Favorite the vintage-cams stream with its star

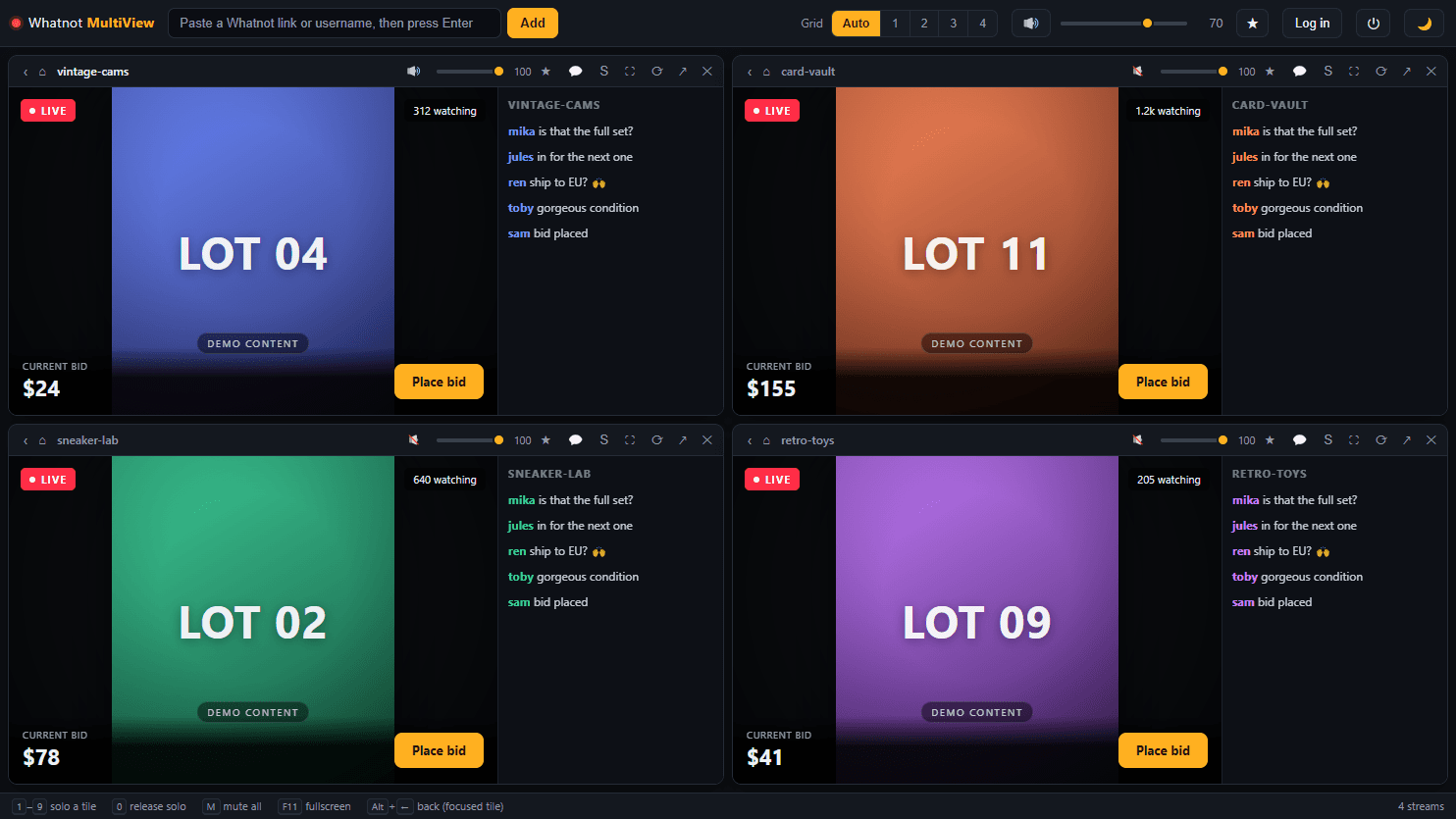(546, 72)
